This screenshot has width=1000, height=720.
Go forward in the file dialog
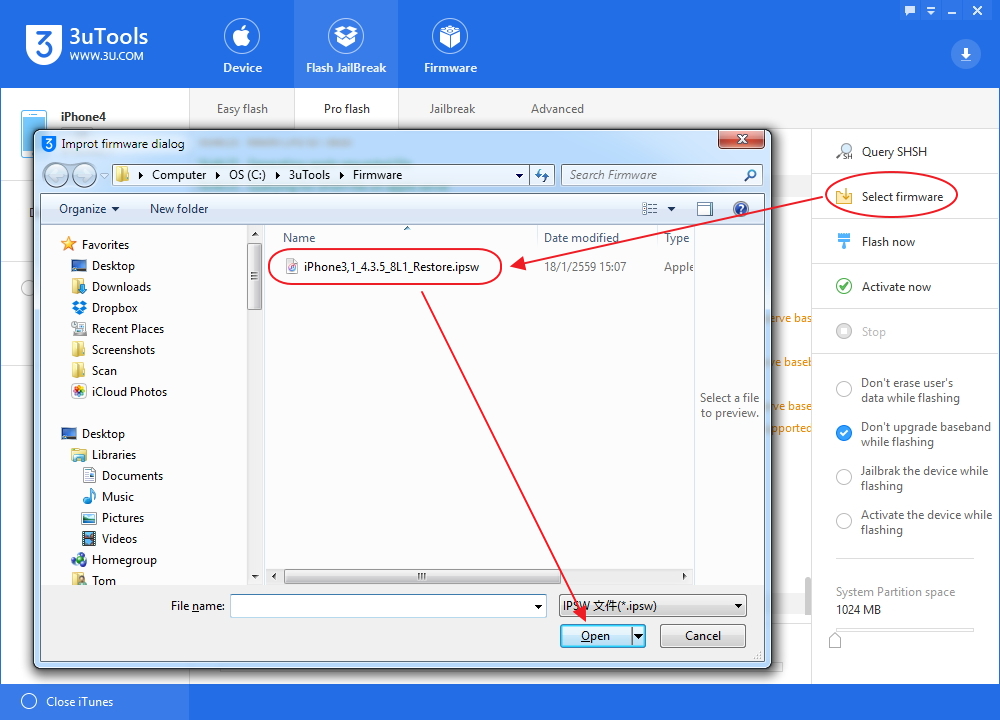[x=84, y=175]
